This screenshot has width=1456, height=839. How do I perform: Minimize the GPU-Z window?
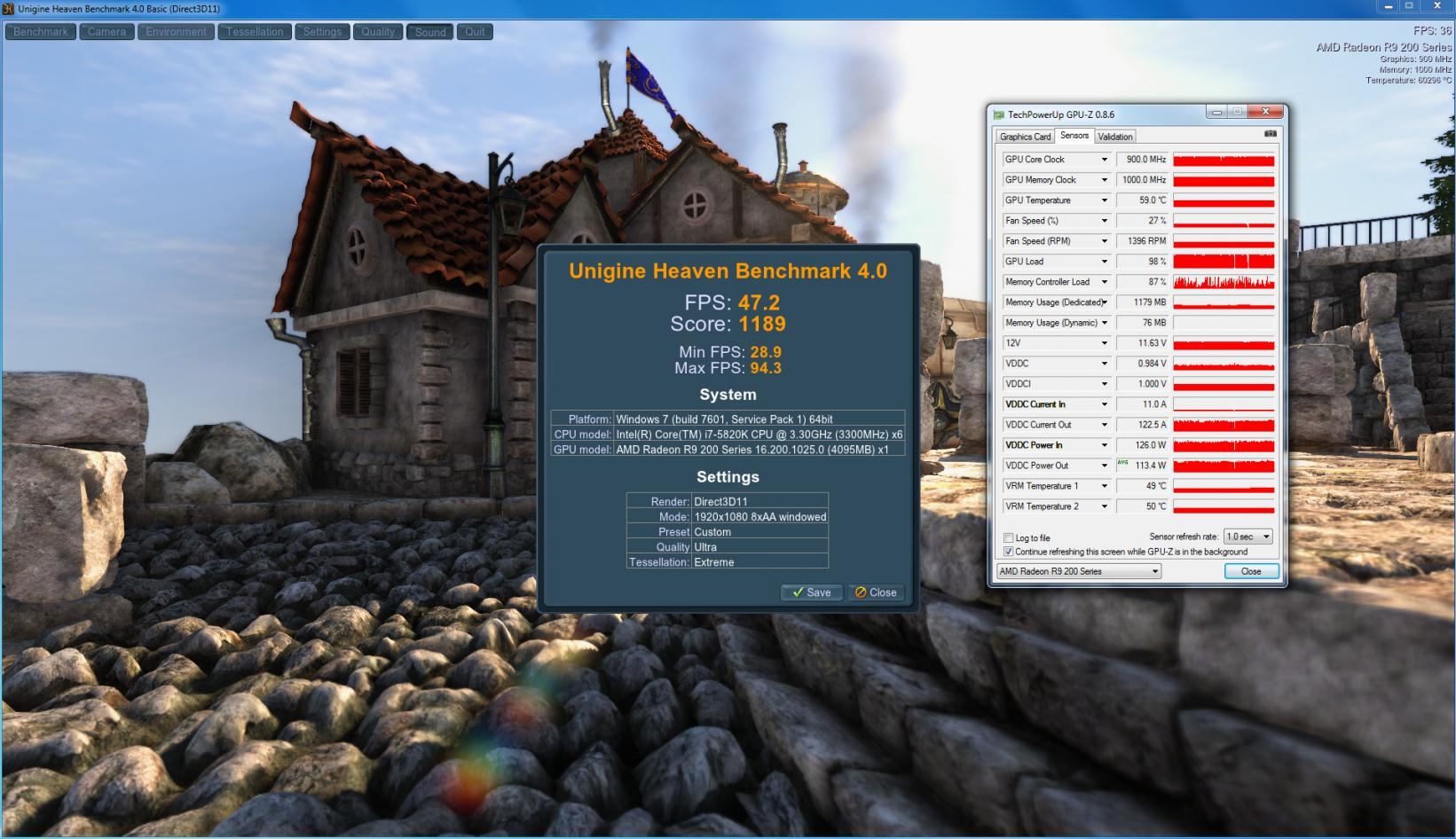pyautogui.click(x=1216, y=112)
